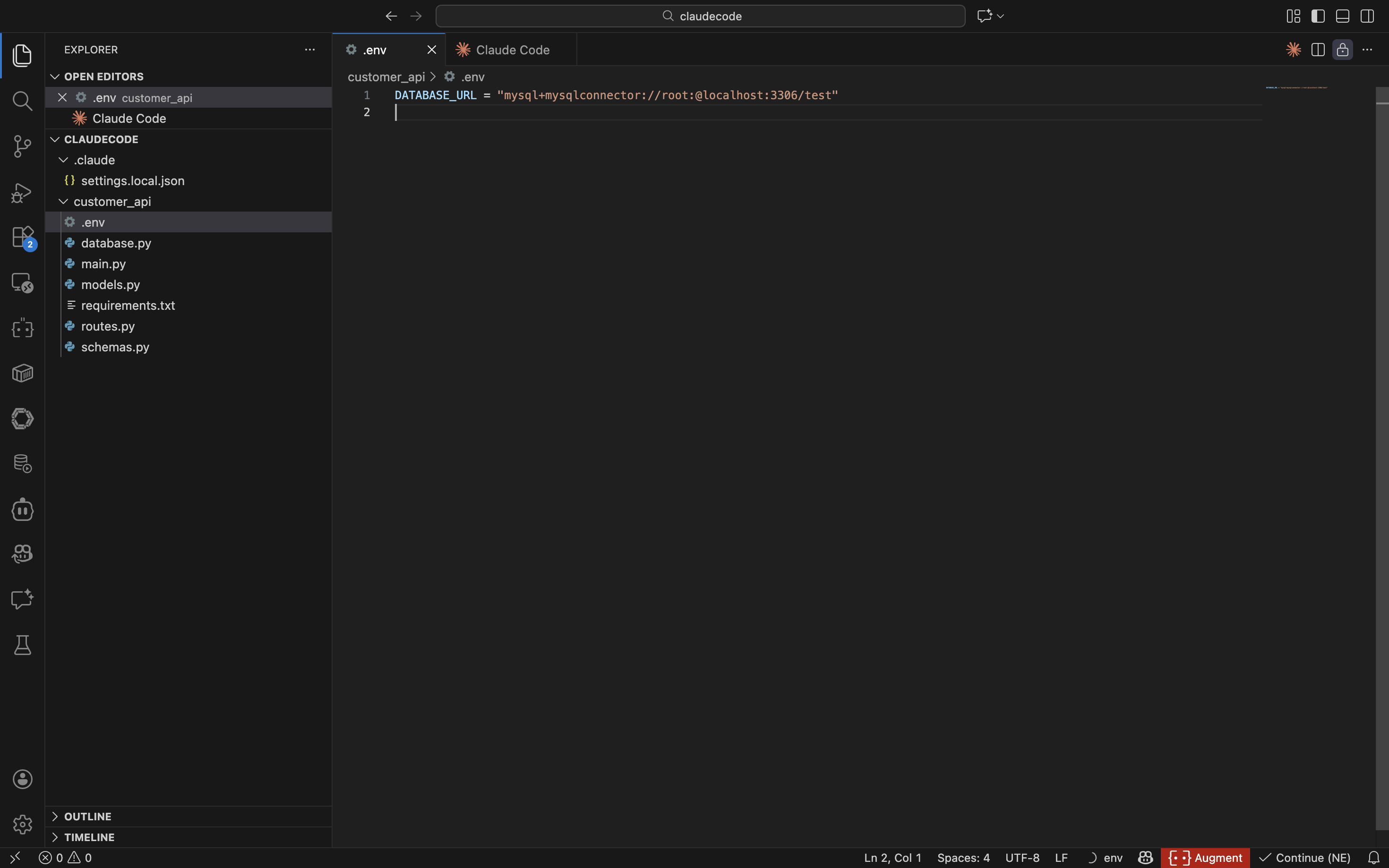
Task: Click the Augment status bar button
Action: click(1205, 858)
